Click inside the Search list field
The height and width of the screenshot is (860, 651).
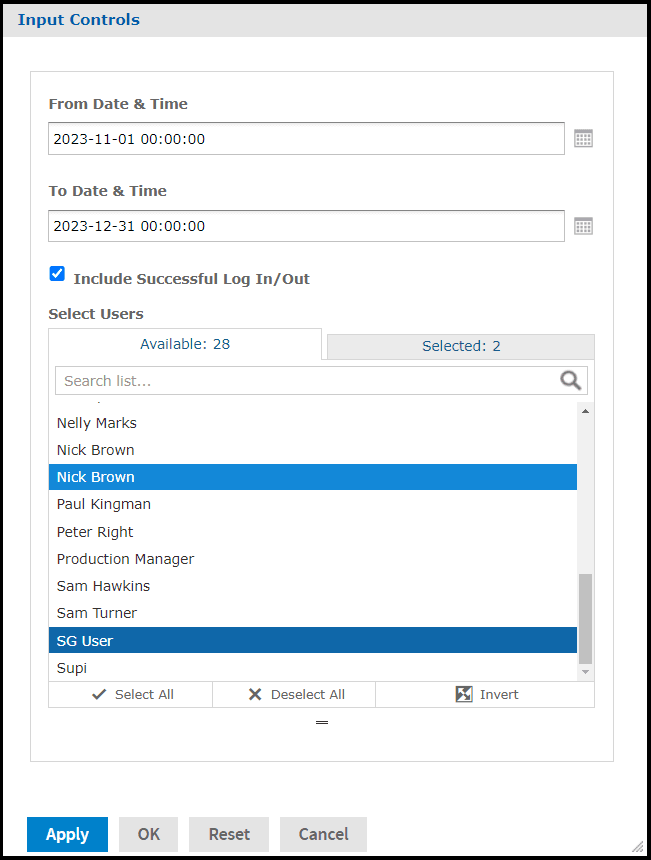tap(250, 380)
